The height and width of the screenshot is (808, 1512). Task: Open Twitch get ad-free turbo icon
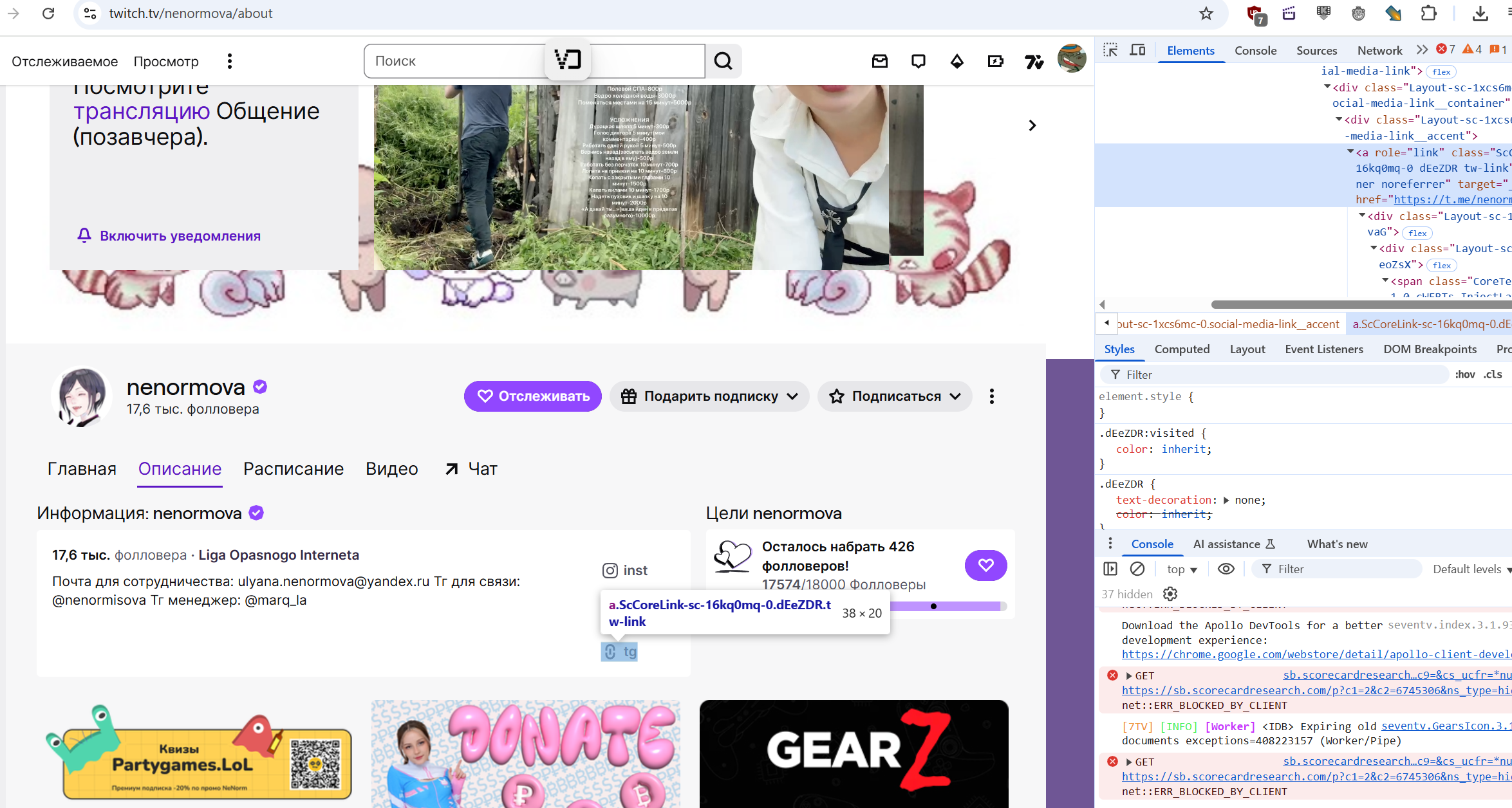[996, 61]
